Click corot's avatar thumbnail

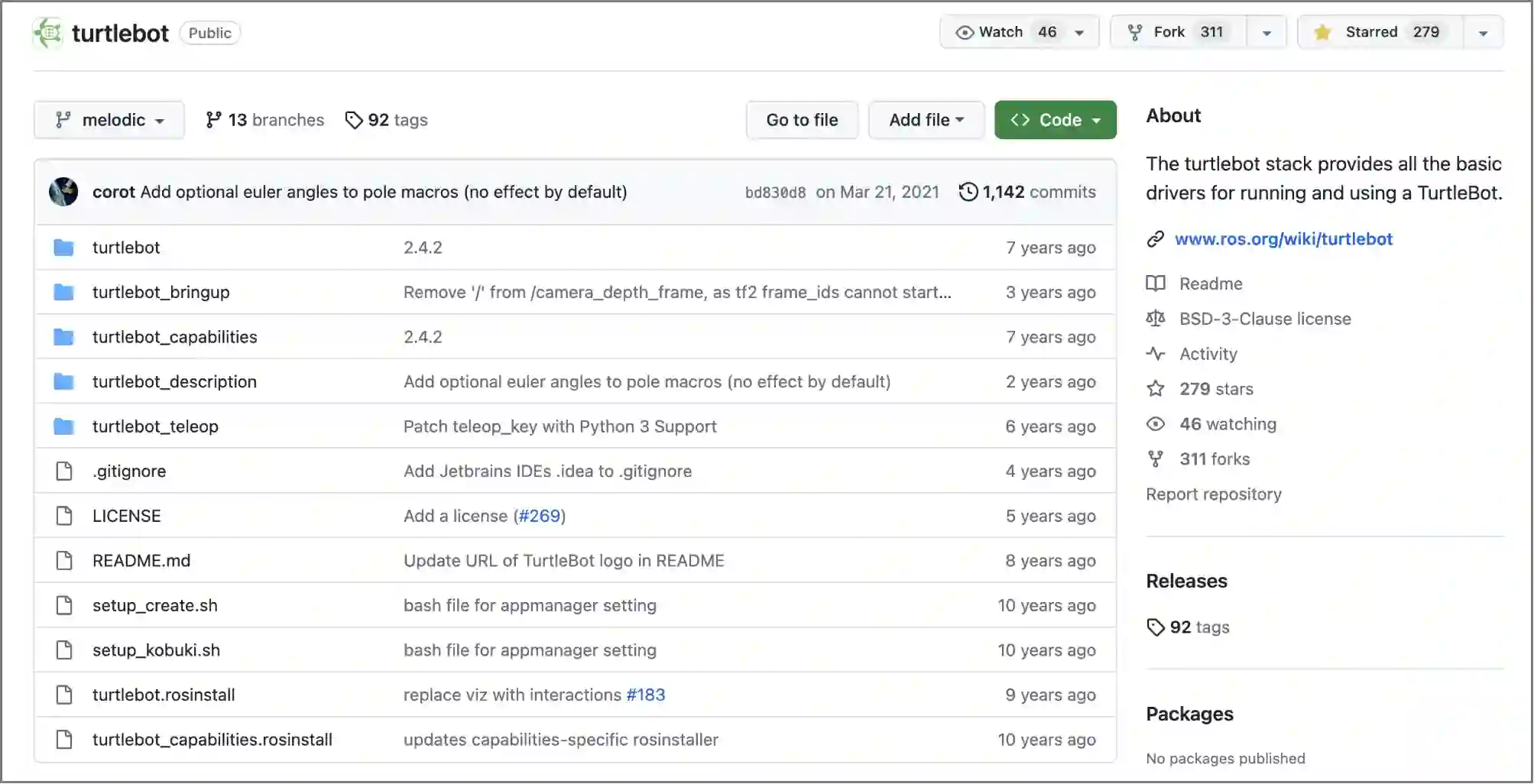[x=63, y=192]
